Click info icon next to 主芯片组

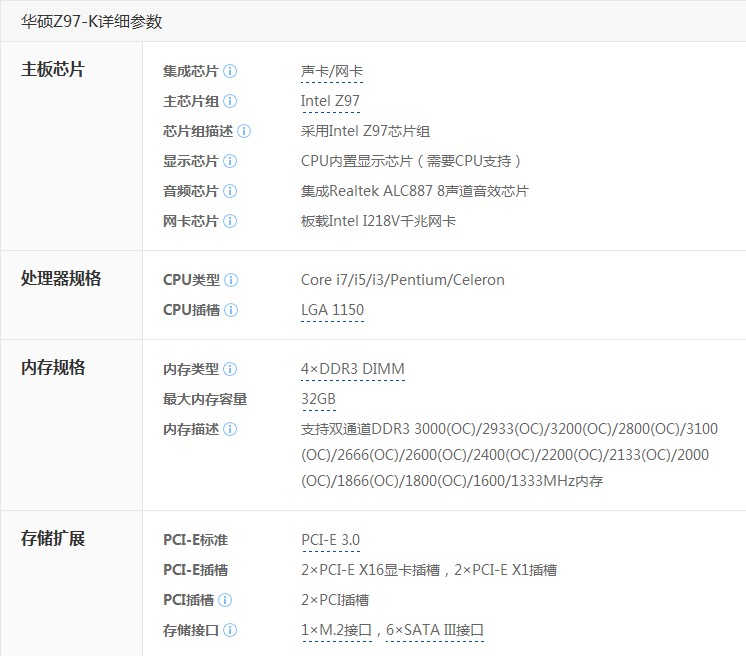click(x=230, y=101)
